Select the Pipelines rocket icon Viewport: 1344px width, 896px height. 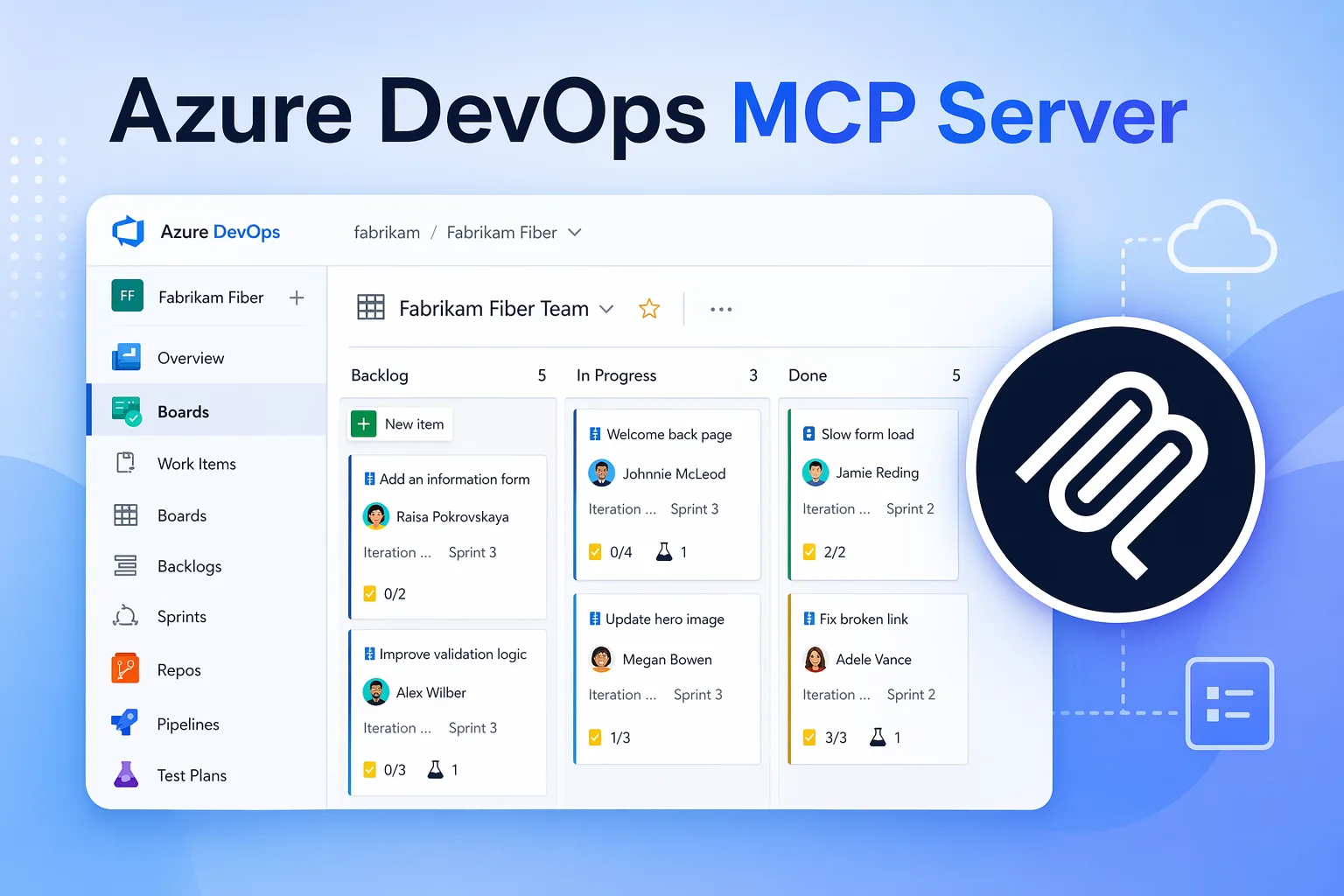click(125, 723)
